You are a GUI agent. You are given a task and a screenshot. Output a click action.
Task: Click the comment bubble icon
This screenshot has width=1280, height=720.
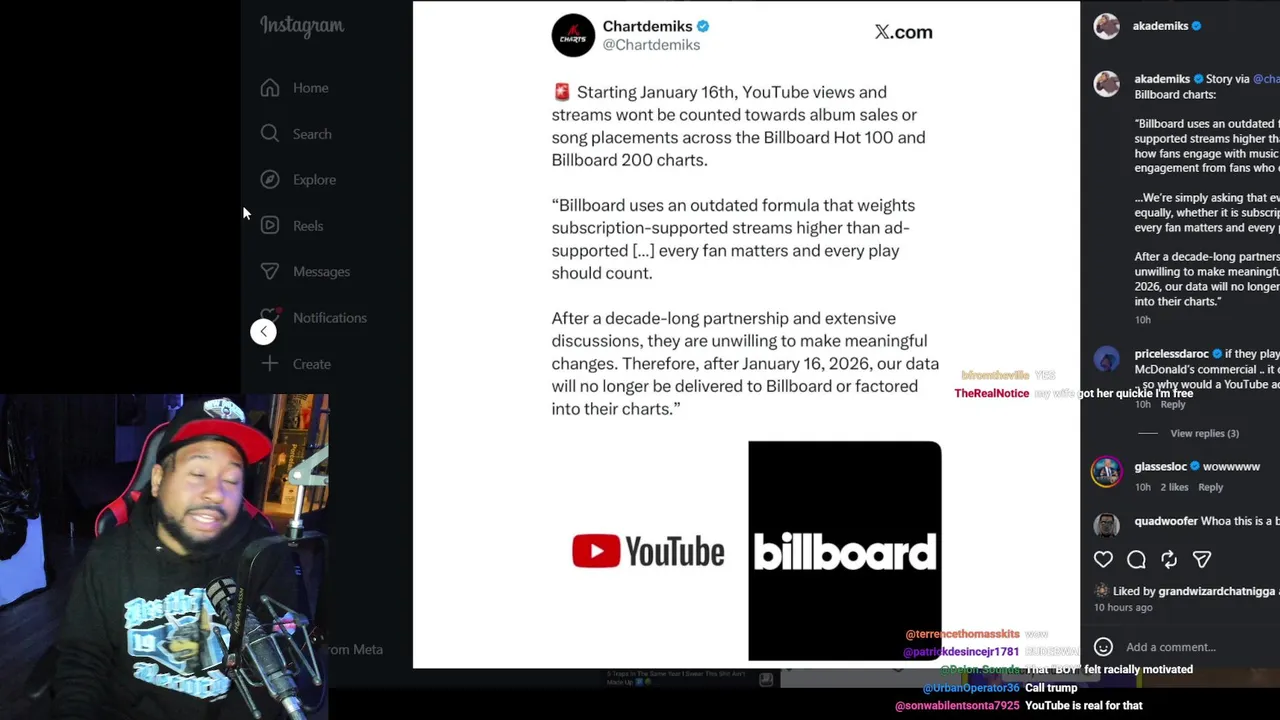tap(1136, 560)
